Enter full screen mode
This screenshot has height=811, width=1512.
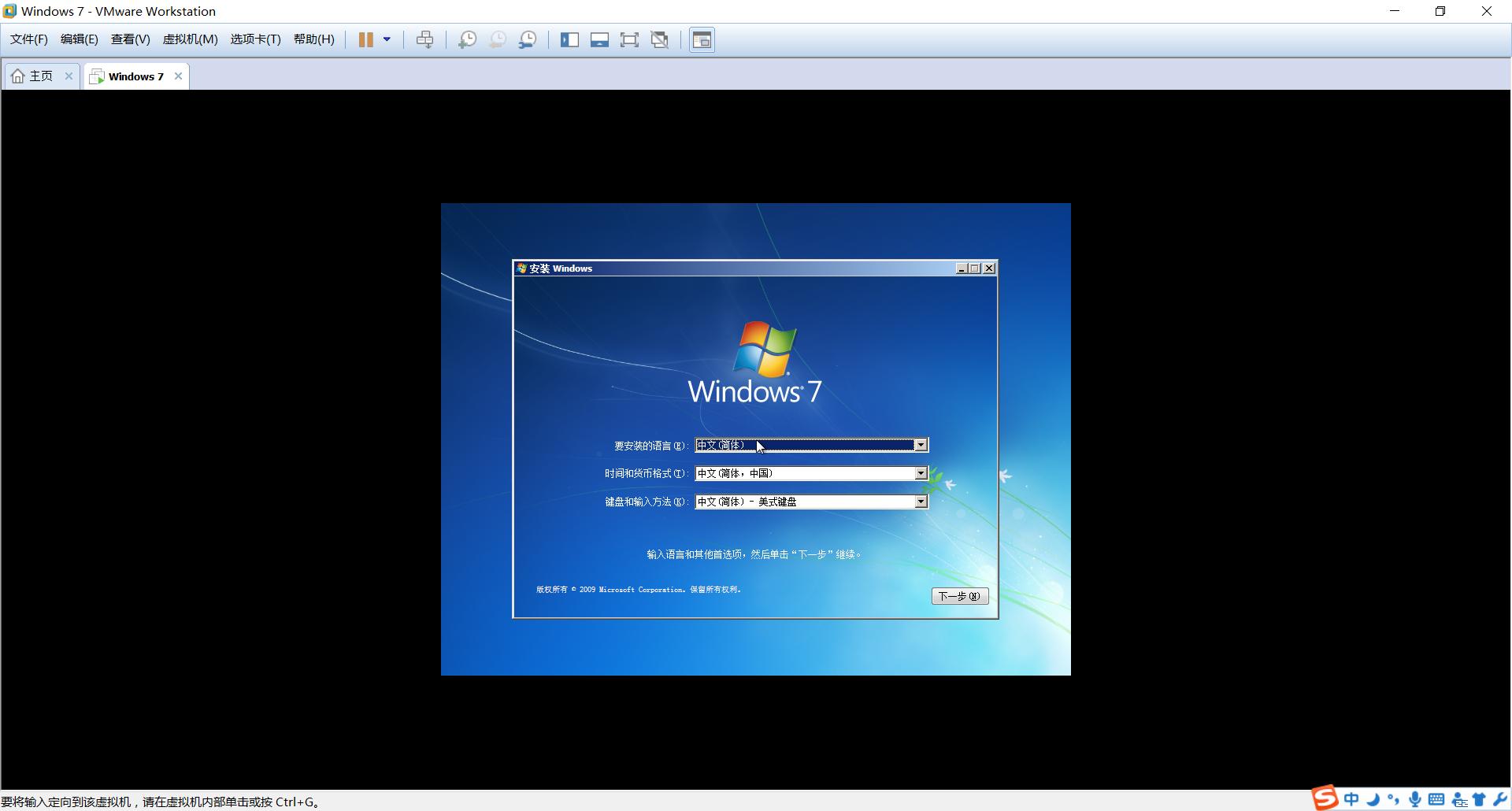(629, 39)
